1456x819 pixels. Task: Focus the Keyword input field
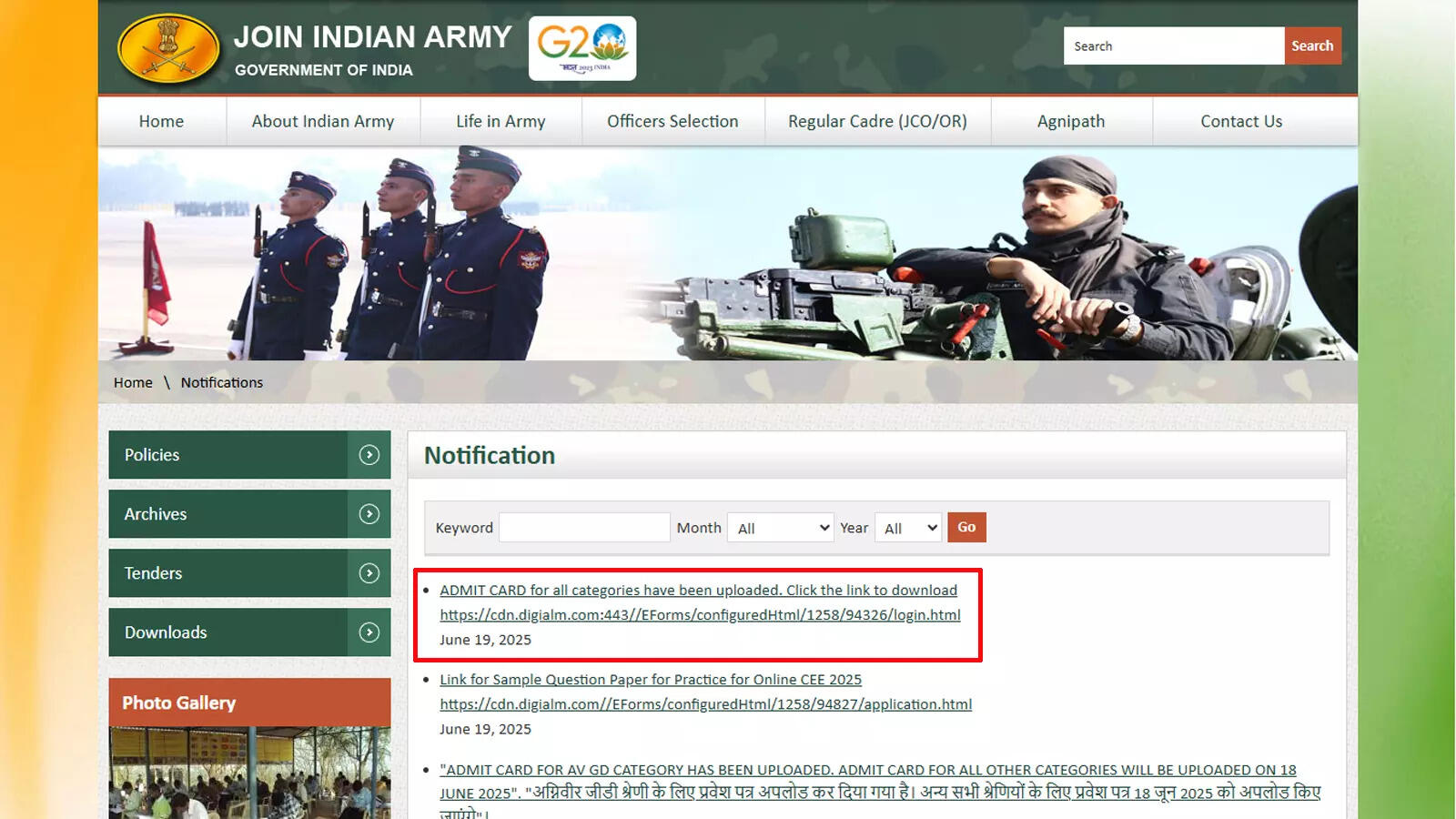[584, 528]
